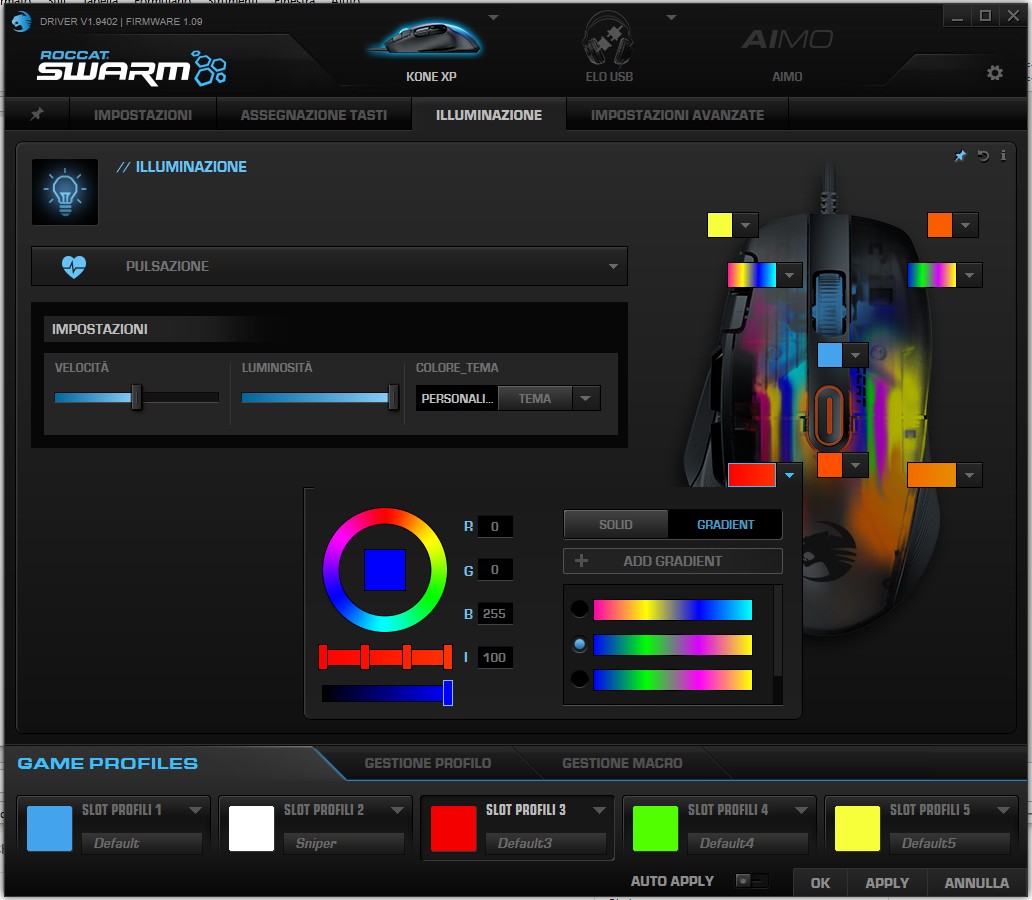Pin the Illuminazione panel with the blue pin
Viewport: 1032px width, 900px height.
point(960,156)
